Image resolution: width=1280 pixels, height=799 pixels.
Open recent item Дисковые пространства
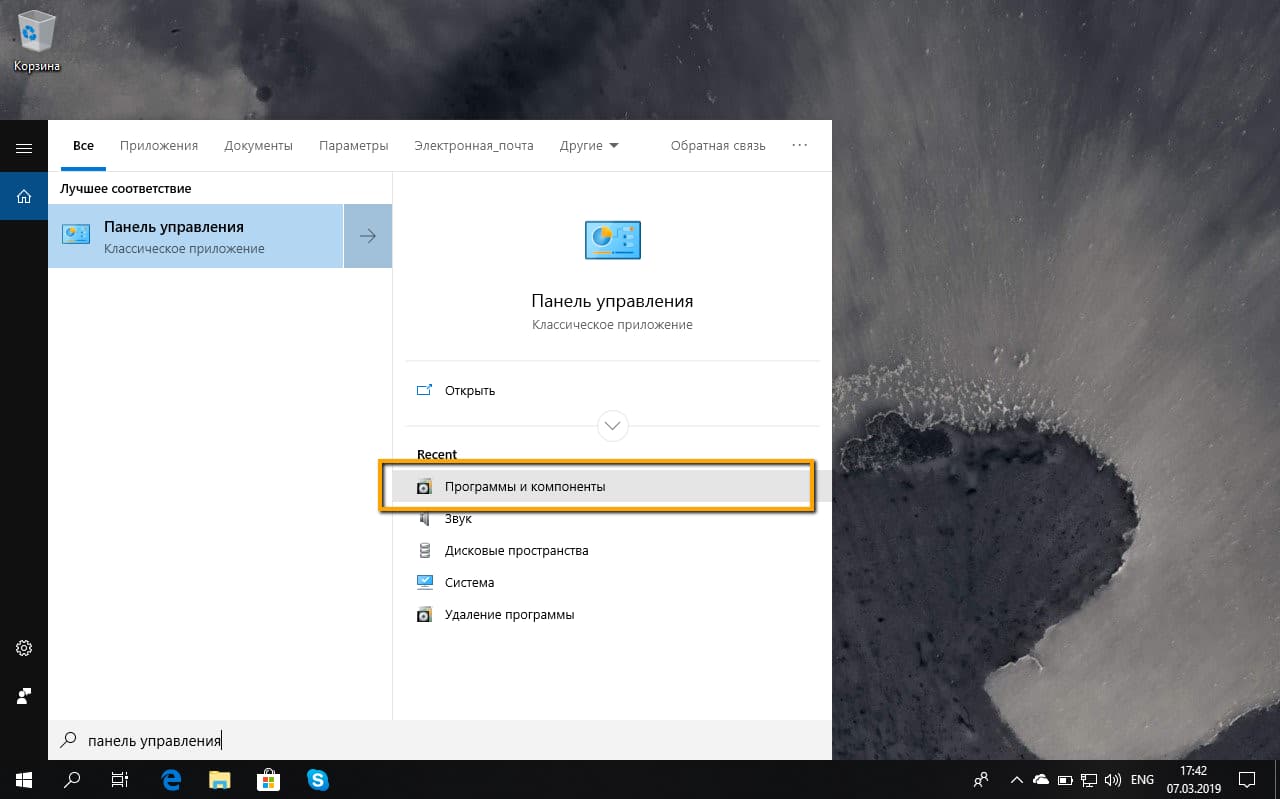click(612, 551)
